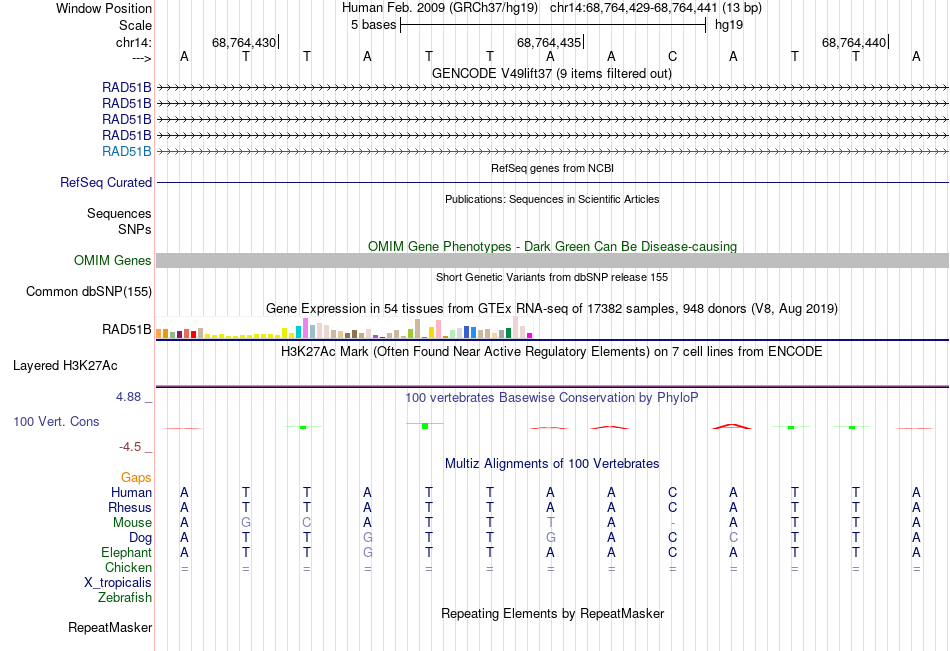The width and height of the screenshot is (950, 651).
Task: Open the OMIM Genes track label
Action: [x=113, y=261]
